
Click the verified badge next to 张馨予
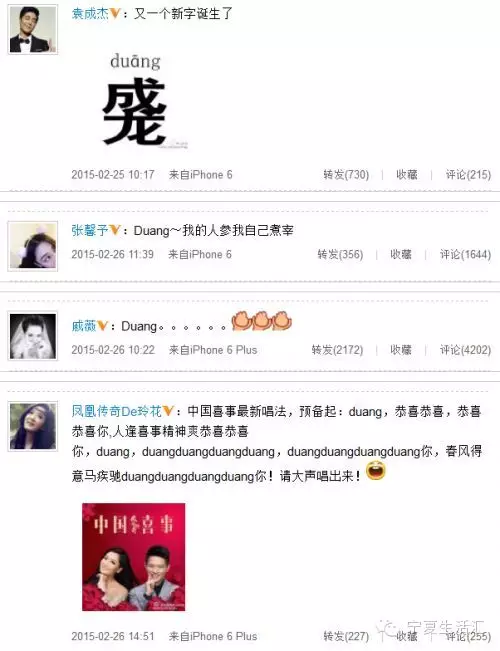(x=114, y=230)
